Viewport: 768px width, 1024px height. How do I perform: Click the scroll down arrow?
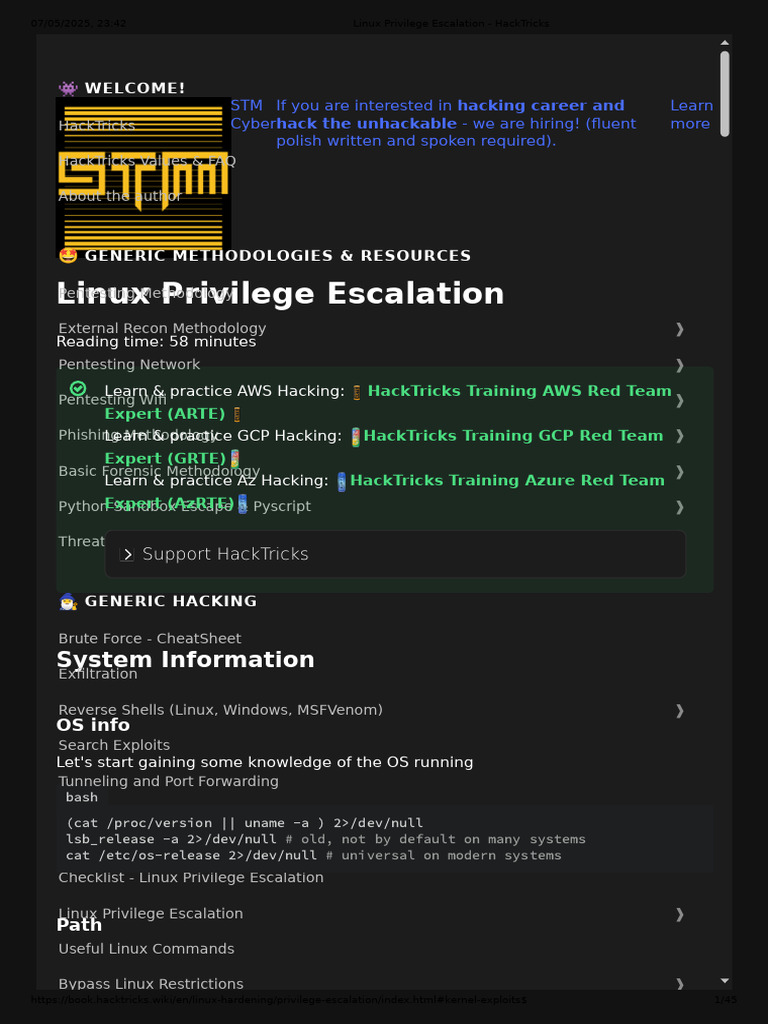(x=724, y=980)
